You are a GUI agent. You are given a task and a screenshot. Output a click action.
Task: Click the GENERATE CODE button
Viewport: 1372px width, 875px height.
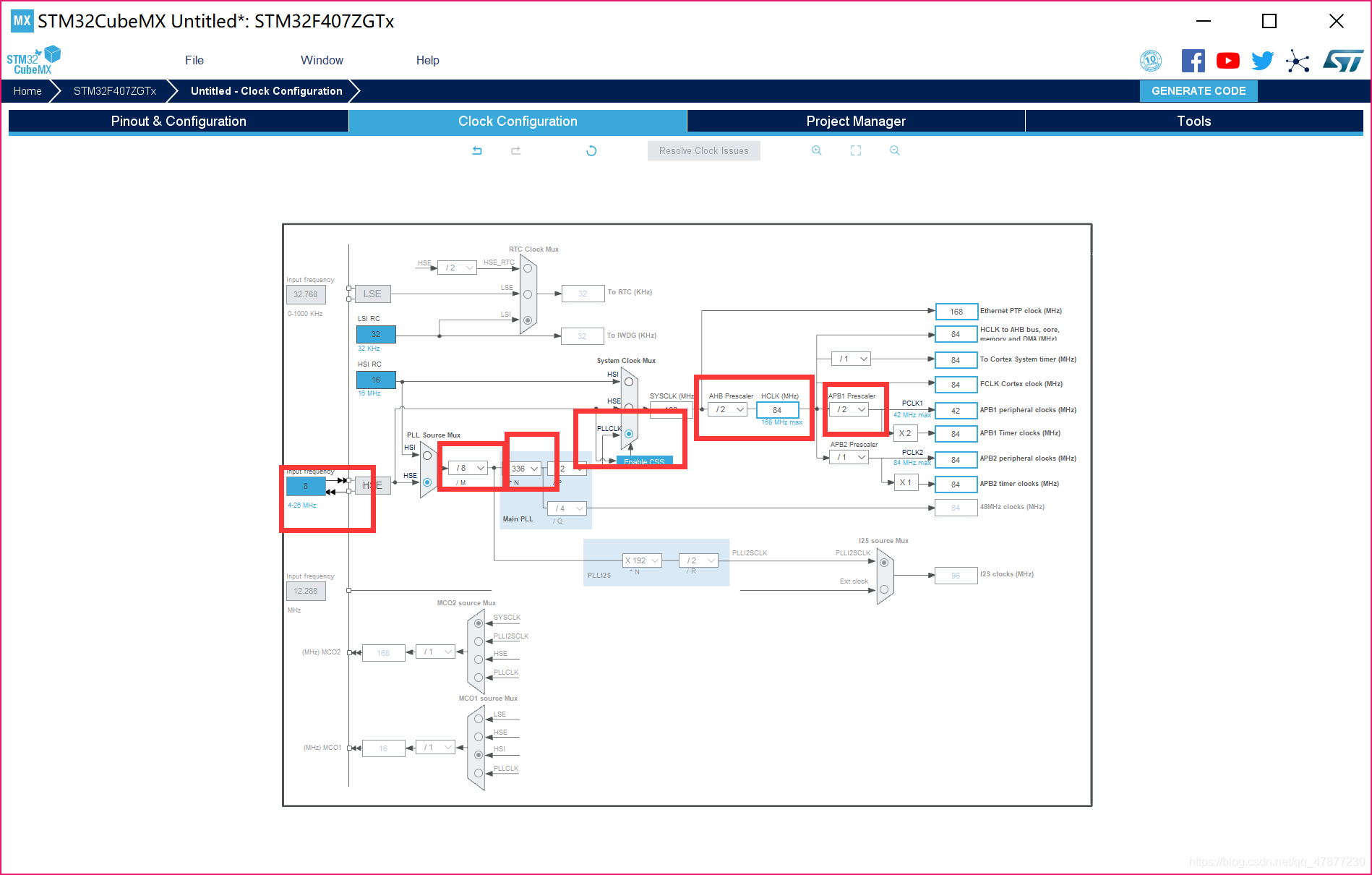[x=1199, y=91]
